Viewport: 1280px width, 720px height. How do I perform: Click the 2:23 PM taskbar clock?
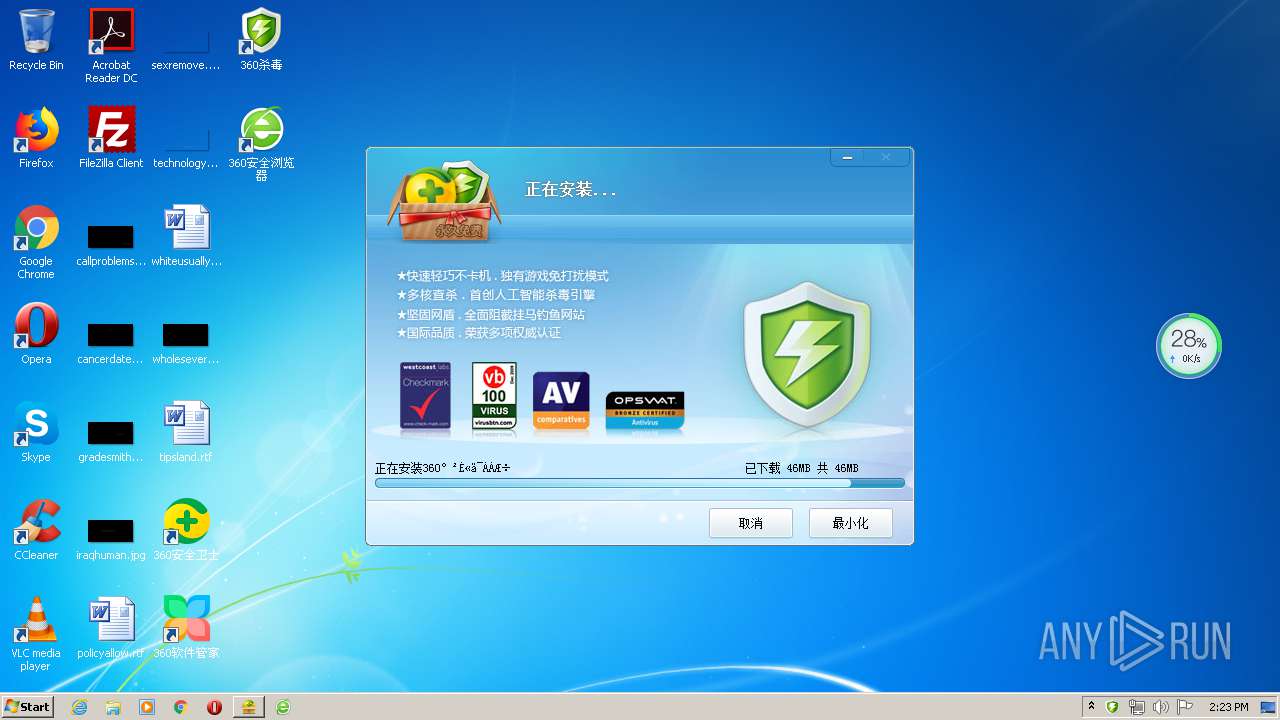click(x=1228, y=707)
